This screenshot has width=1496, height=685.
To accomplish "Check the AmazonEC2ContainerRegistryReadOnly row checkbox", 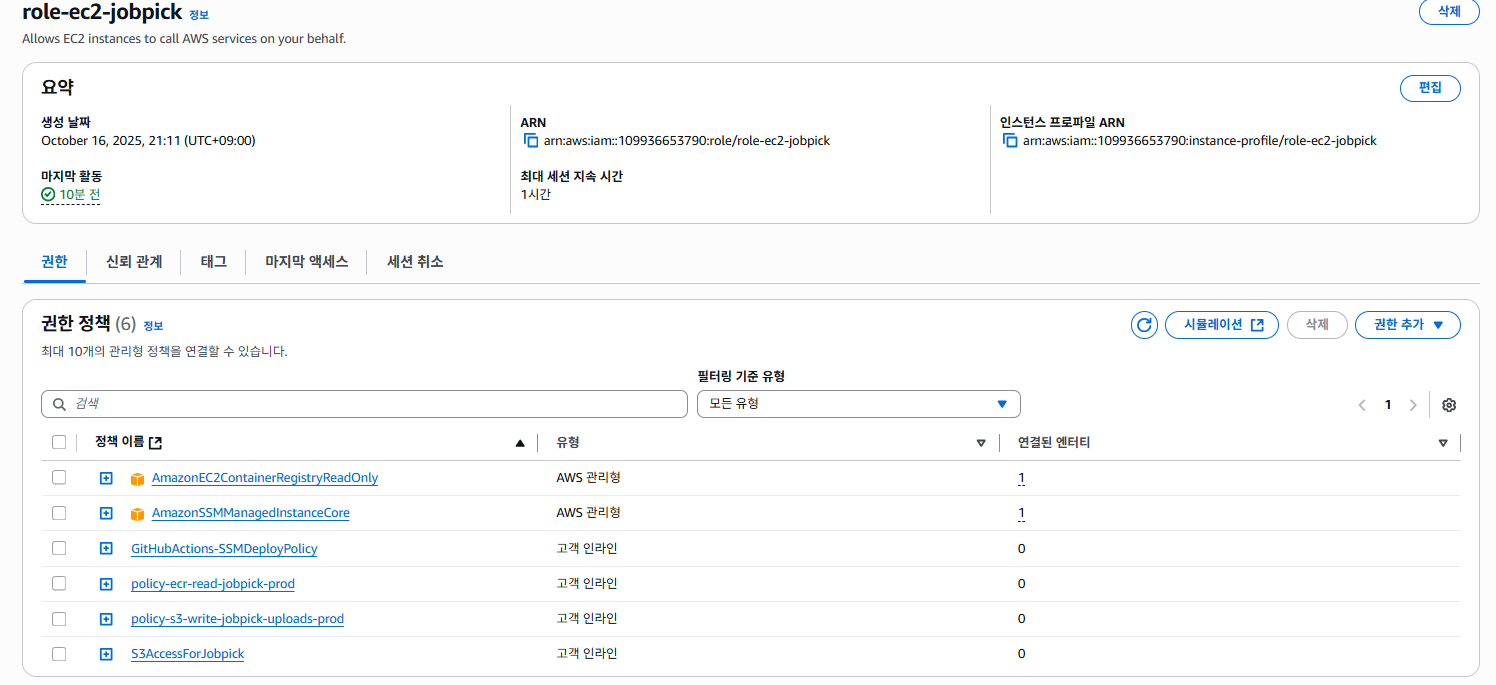I will click(x=59, y=478).
